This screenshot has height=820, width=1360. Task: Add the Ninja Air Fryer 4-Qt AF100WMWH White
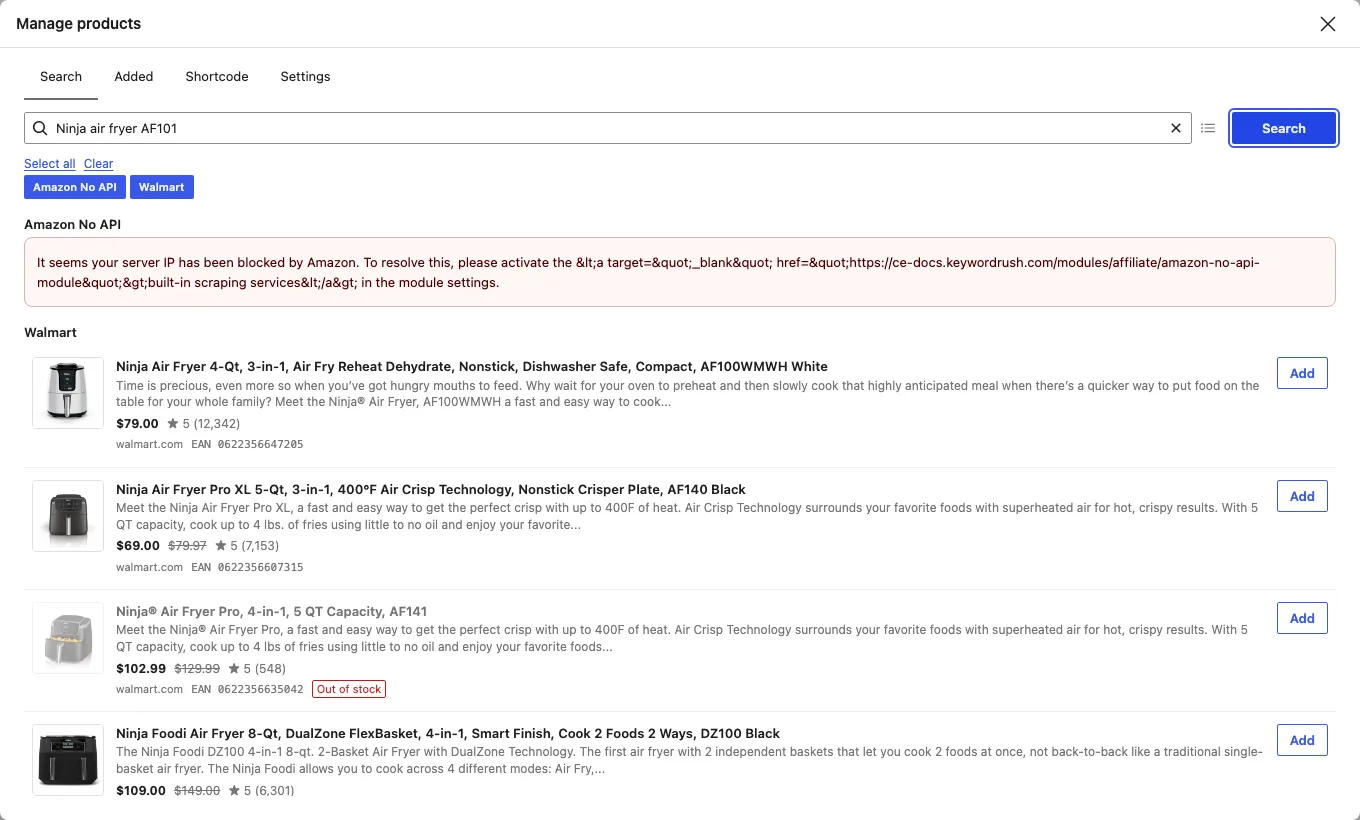pyautogui.click(x=1302, y=373)
